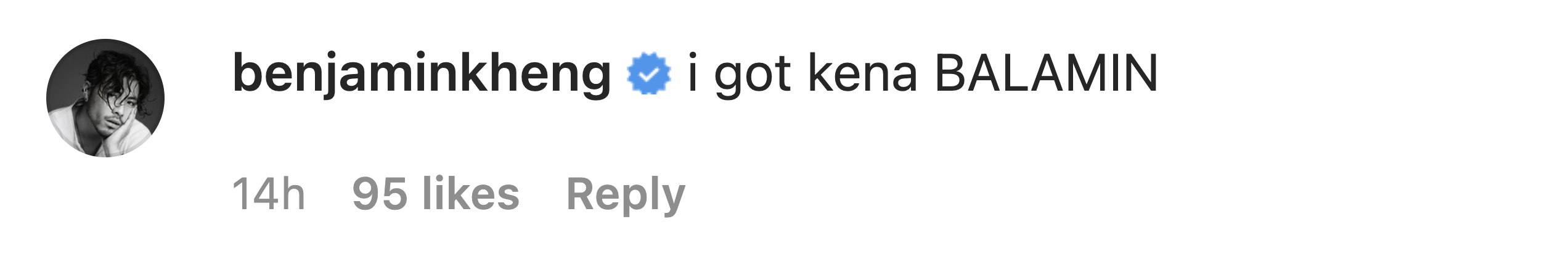Viewport: 1568px width, 269px height.
Task: View the 95 likes list
Action: [x=436, y=194]
